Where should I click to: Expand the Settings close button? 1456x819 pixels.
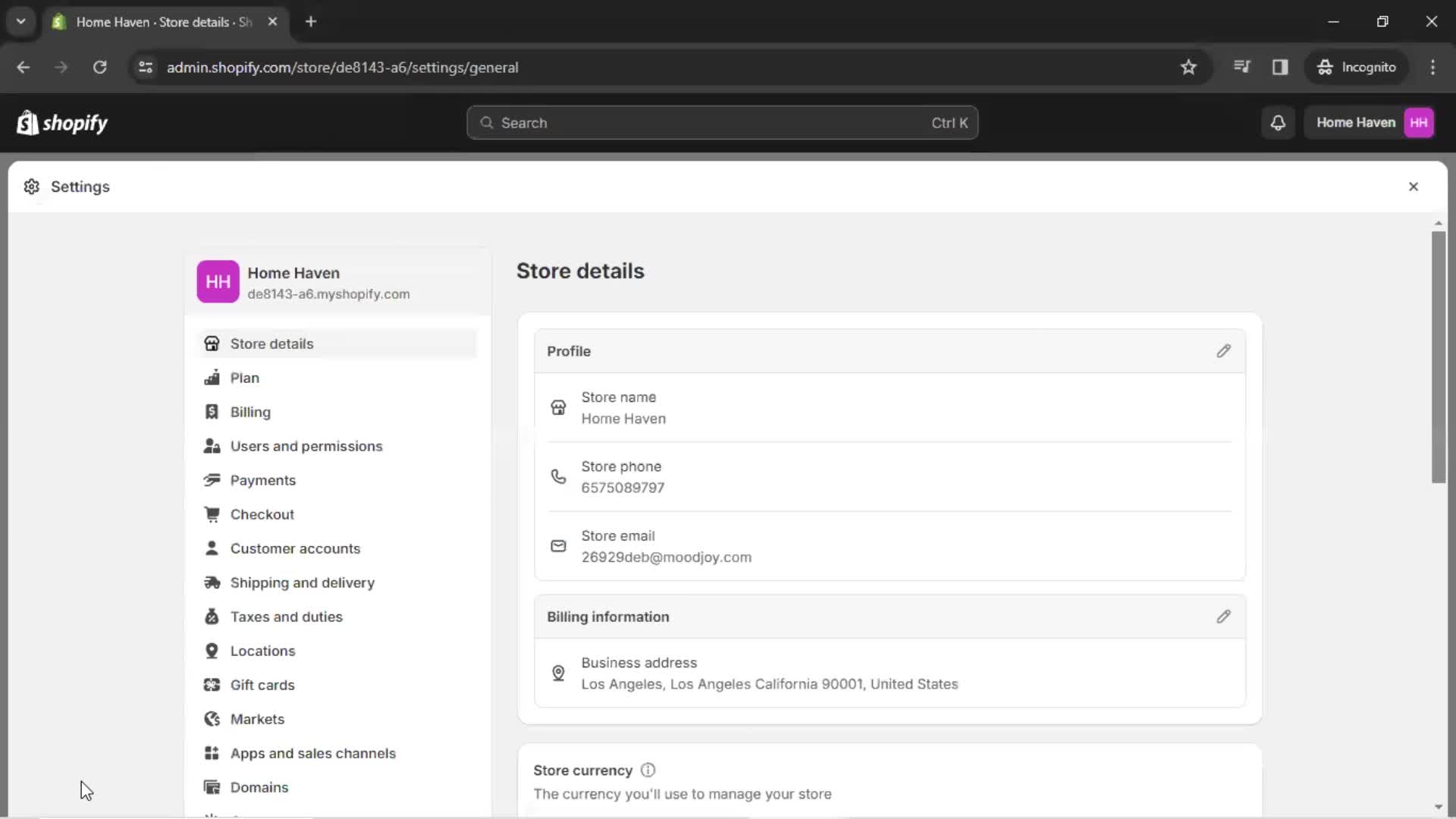[x=1413, y=186]
